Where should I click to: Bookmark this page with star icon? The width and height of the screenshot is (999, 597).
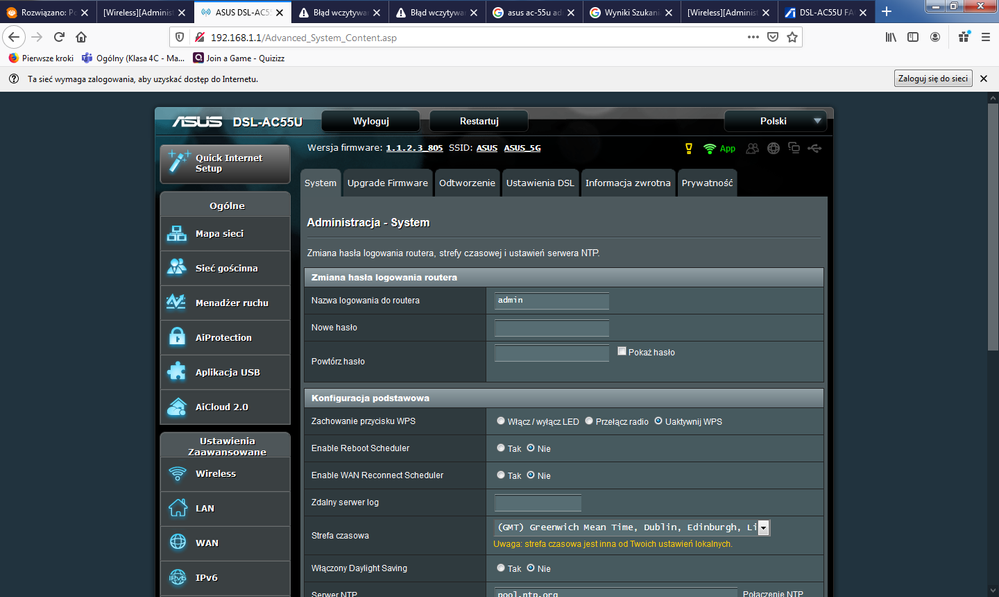[792, 37]
